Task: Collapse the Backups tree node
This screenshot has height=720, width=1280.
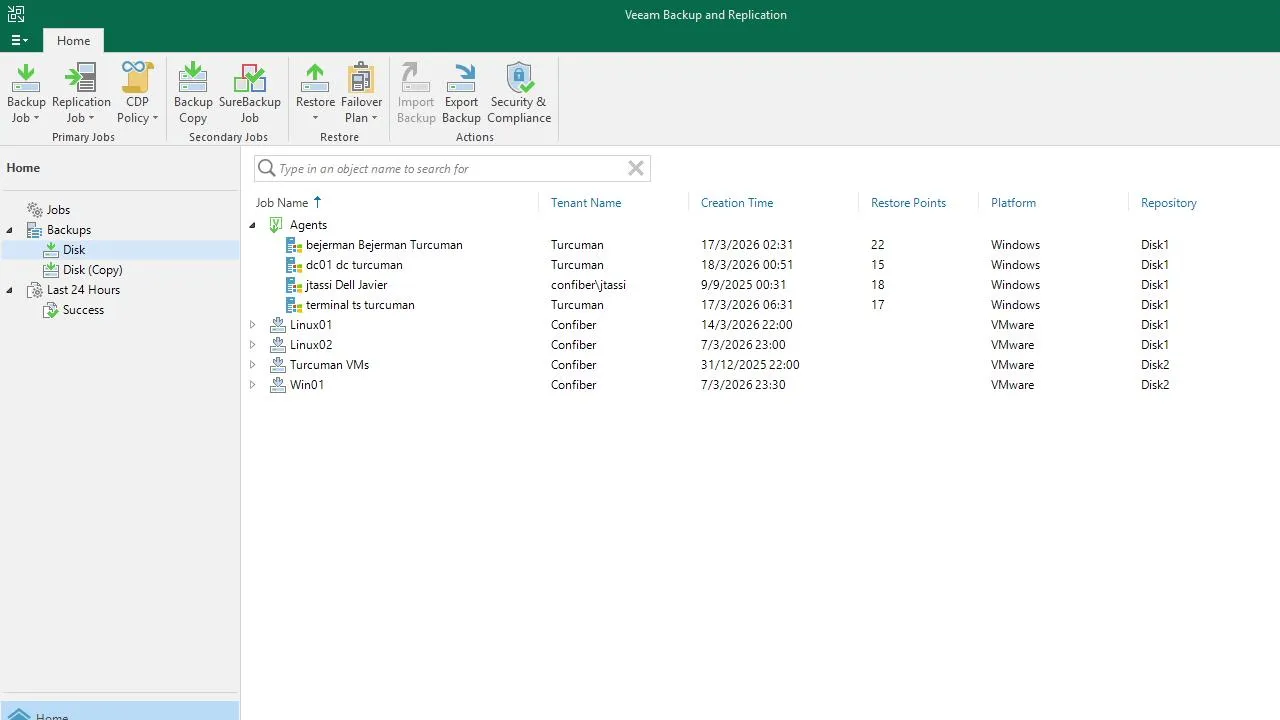Action: pyautogui.click(x=10, y=230)
